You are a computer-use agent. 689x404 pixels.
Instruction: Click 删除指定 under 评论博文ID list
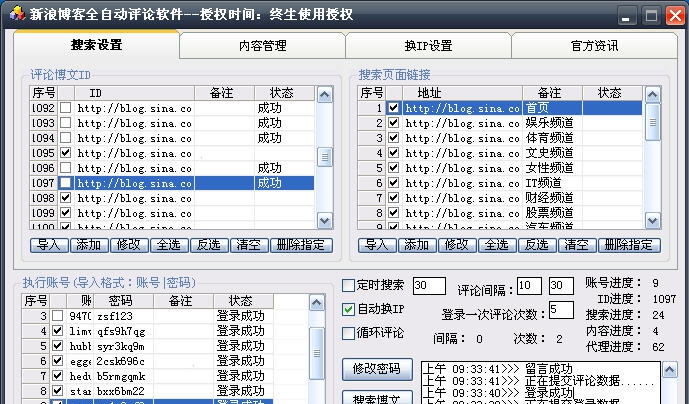click(x=301, y=245)
